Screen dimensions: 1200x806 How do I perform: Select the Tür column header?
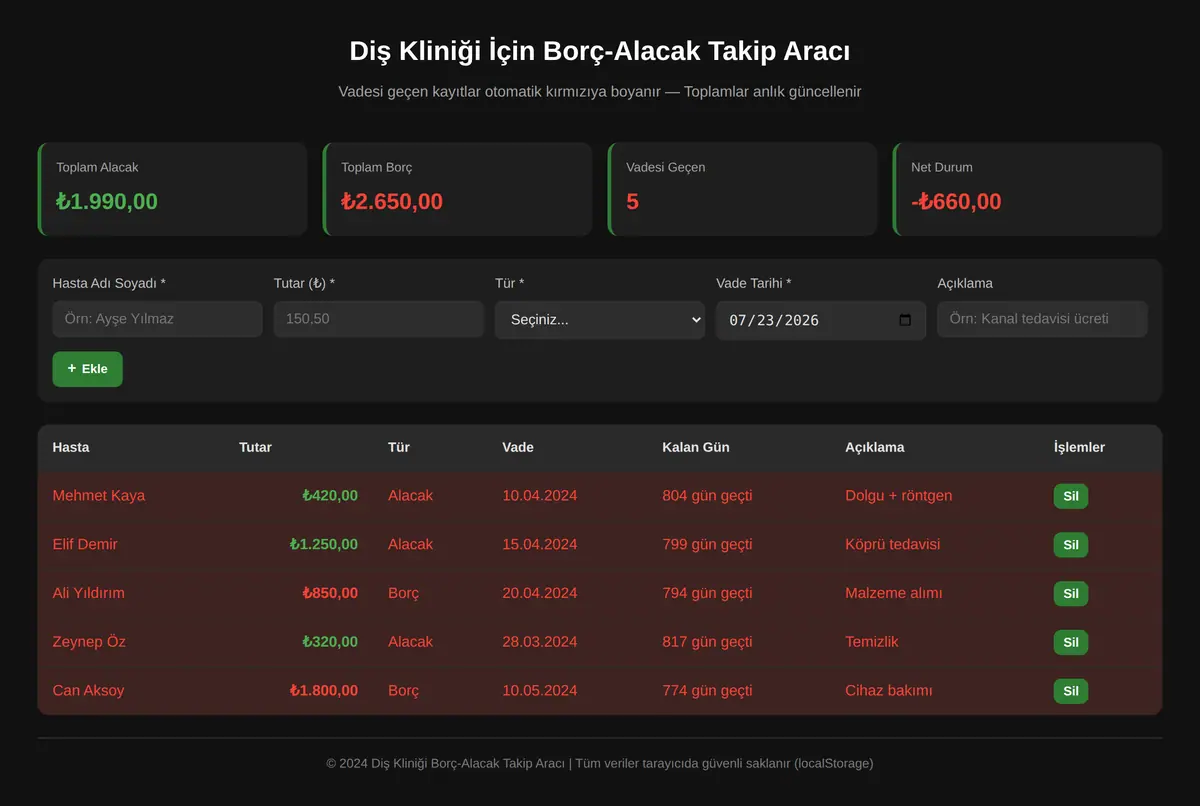tap(399, 447)
